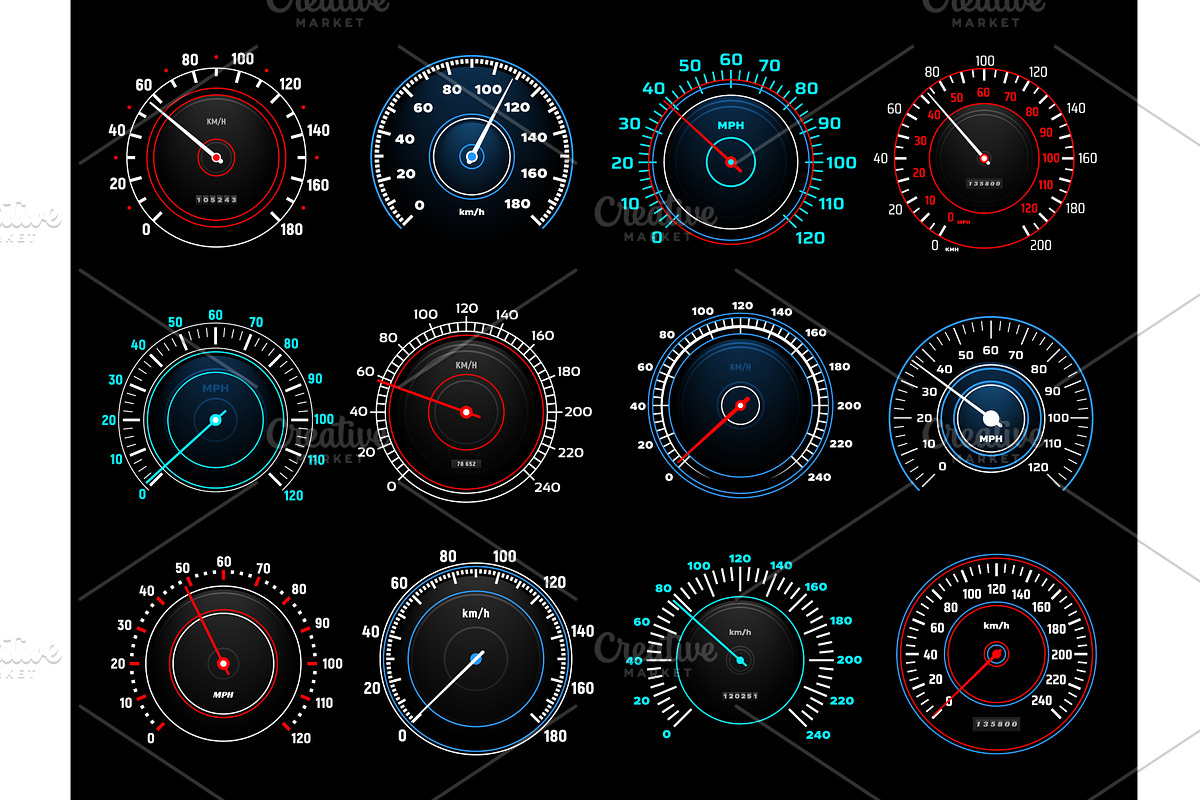
Task: Click the 200 mark on the 78 652 odometer gauge
Action: point(578,411)
